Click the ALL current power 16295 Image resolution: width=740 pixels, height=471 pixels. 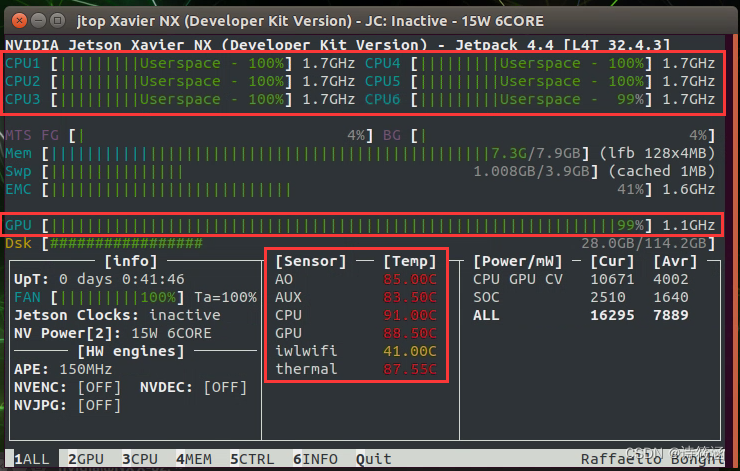click(x=612, y=315)
